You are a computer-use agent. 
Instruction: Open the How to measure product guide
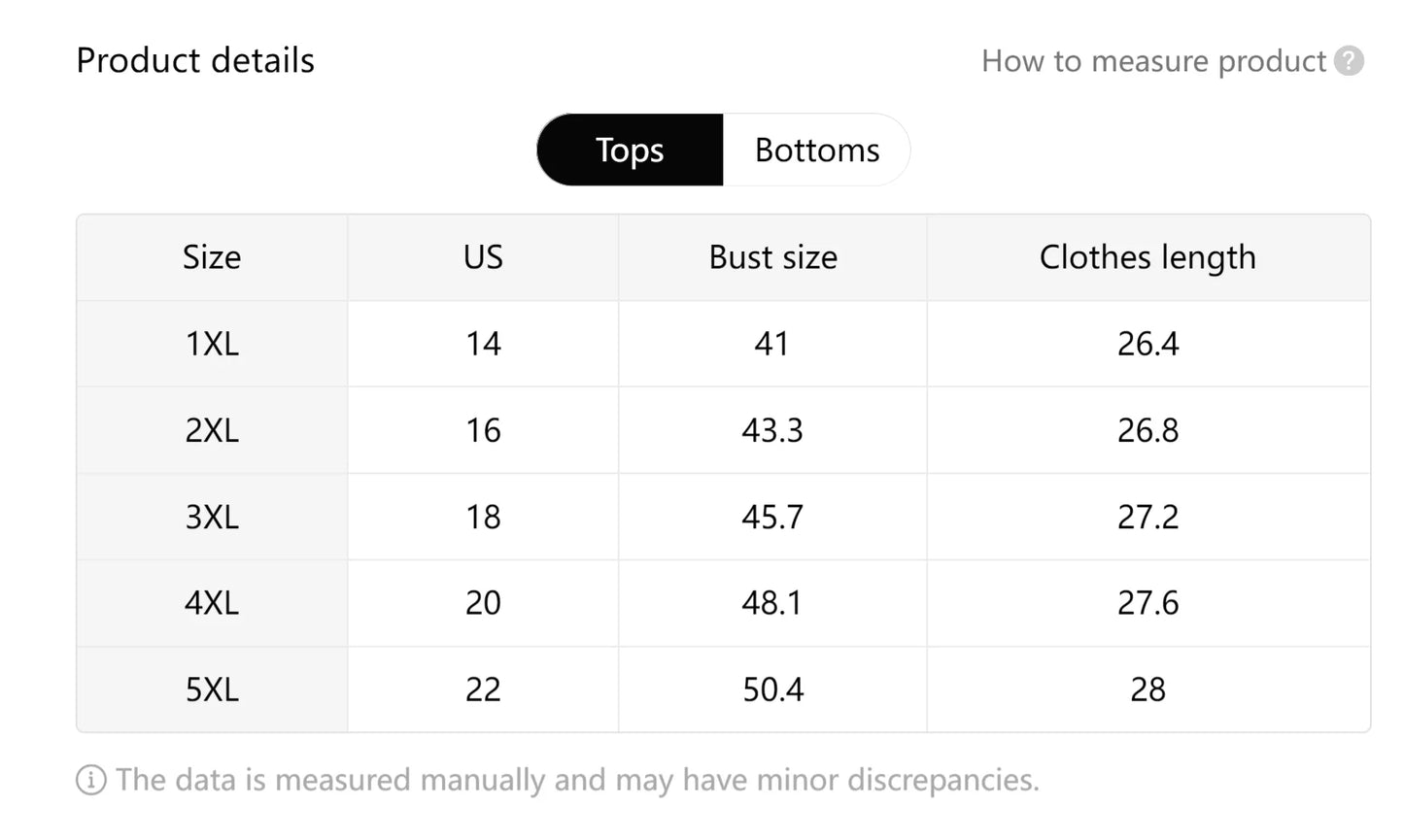[1152, 61]
